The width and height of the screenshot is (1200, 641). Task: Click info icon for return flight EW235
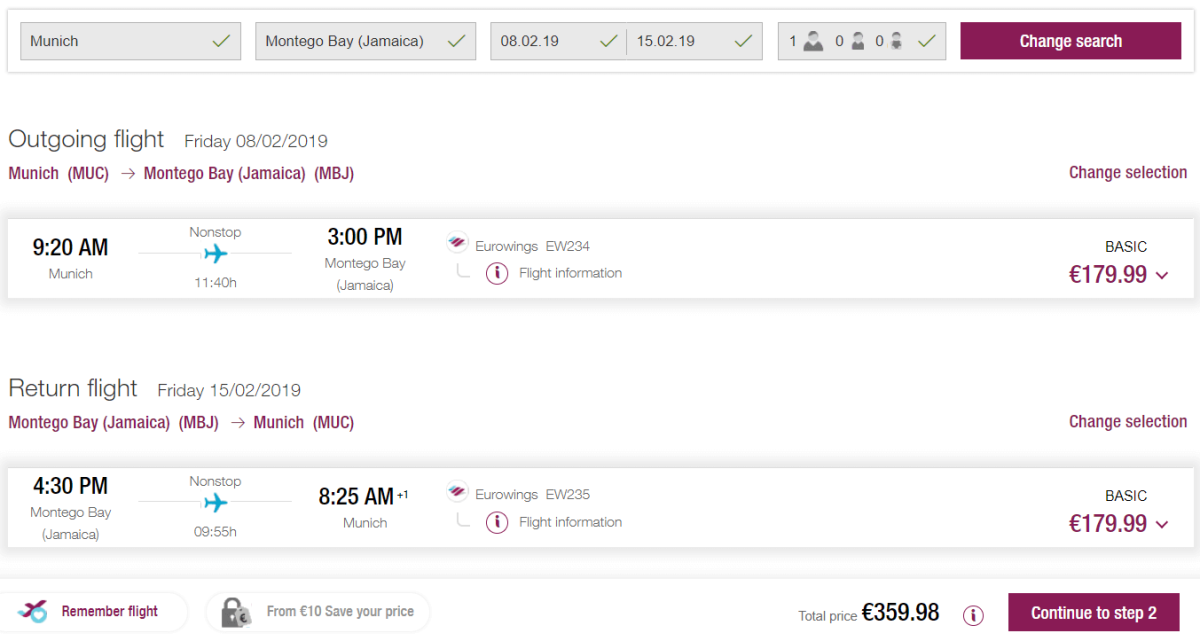[497, 522]
